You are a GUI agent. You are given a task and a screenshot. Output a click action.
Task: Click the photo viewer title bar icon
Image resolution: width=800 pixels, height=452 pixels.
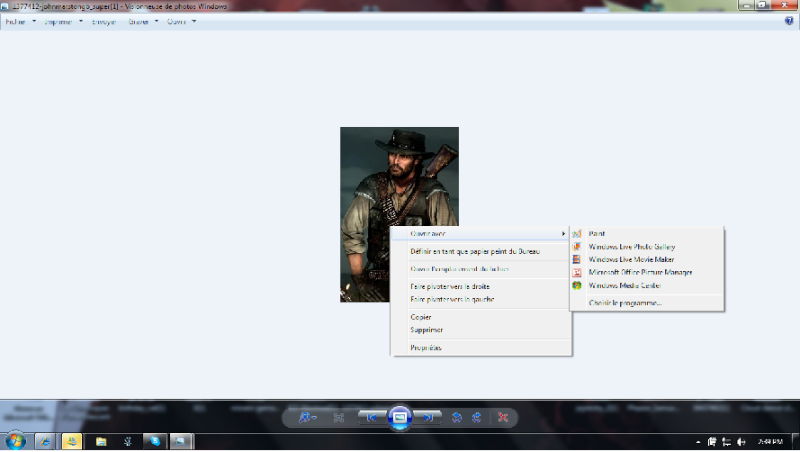(5, 7)
